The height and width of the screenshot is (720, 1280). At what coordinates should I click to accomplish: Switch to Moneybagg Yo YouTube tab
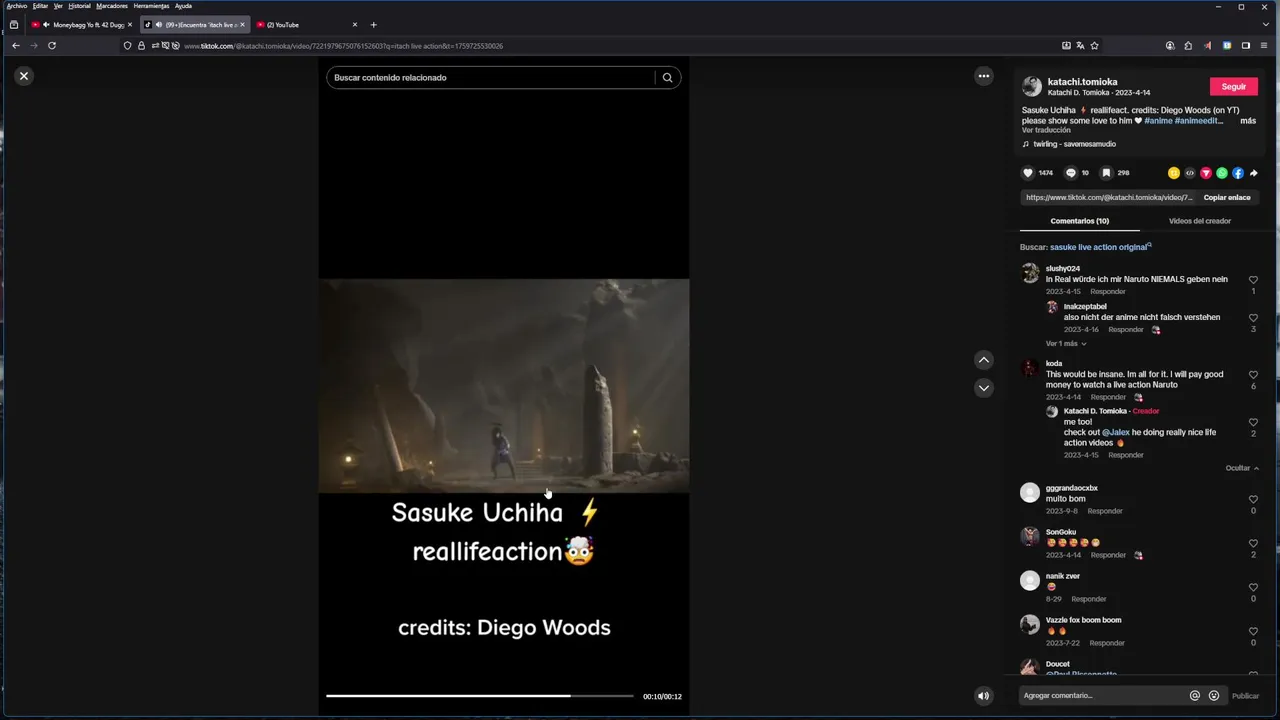(82, 25)
